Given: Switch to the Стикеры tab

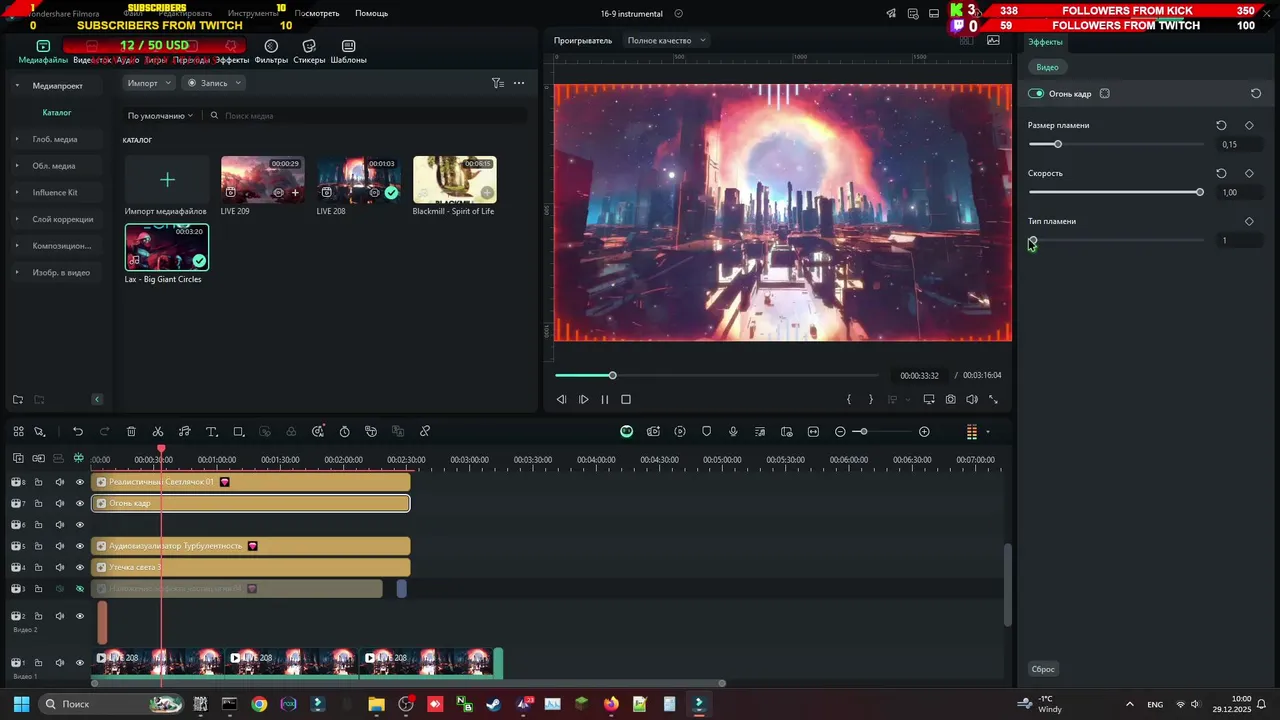Looking at the screenshot, I should coord(309,52).
